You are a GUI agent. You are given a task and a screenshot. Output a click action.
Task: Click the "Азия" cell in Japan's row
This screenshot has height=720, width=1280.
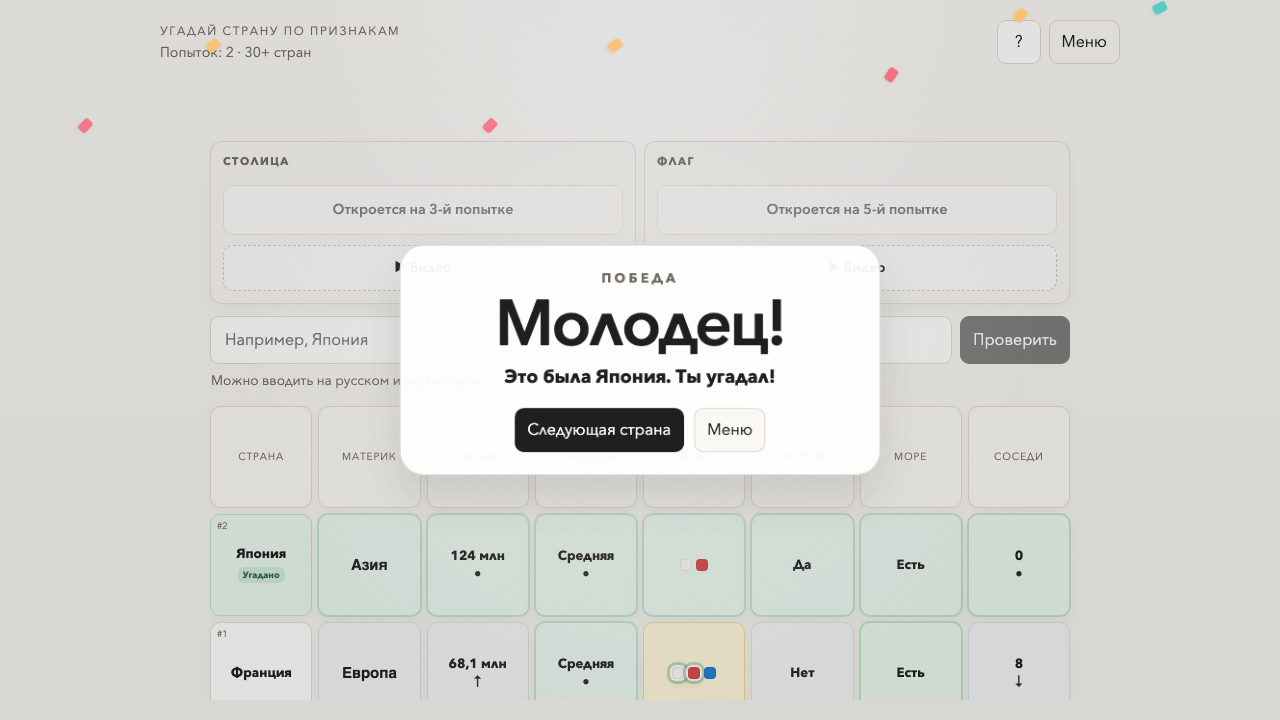click(368, 564)
